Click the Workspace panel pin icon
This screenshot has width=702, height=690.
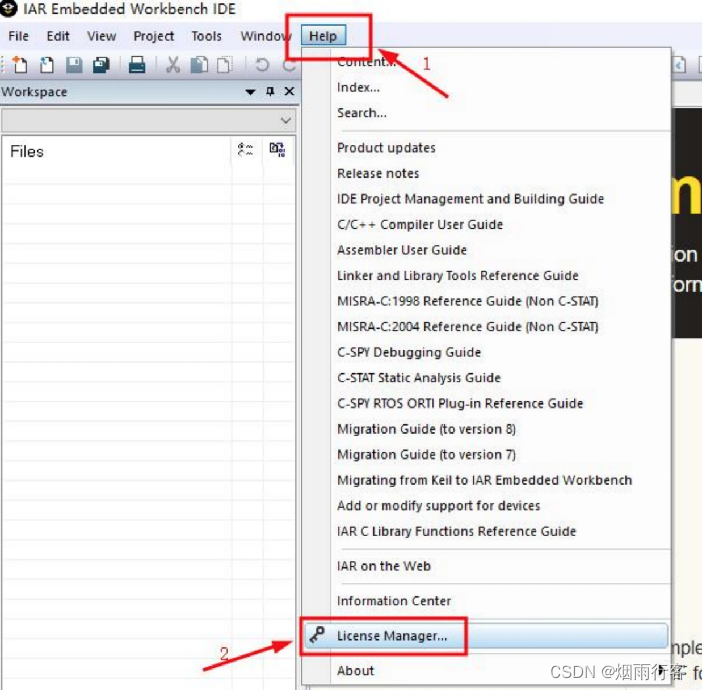tap(270, 91)
